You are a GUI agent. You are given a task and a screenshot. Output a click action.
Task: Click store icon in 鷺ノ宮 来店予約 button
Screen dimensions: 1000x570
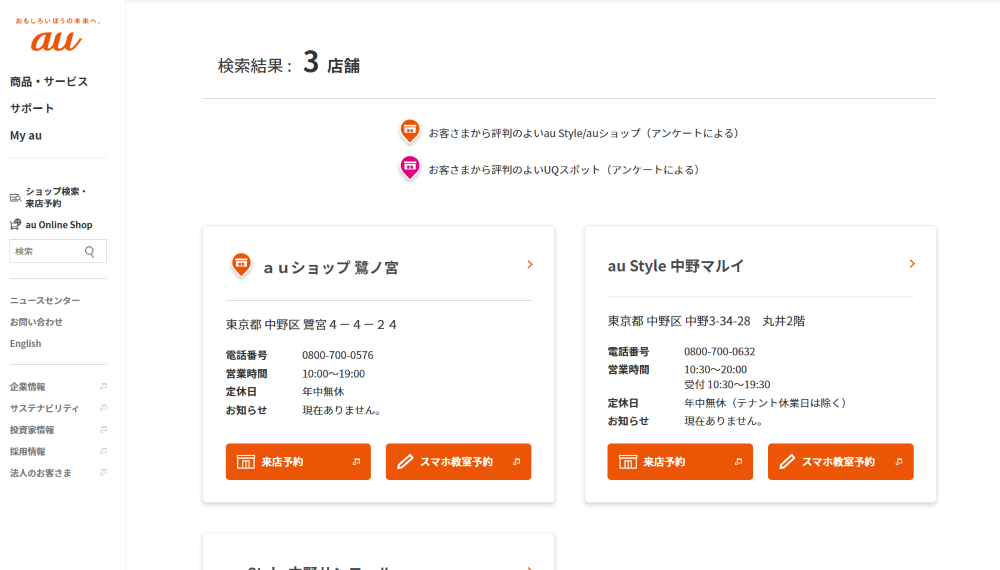point(246,462)
